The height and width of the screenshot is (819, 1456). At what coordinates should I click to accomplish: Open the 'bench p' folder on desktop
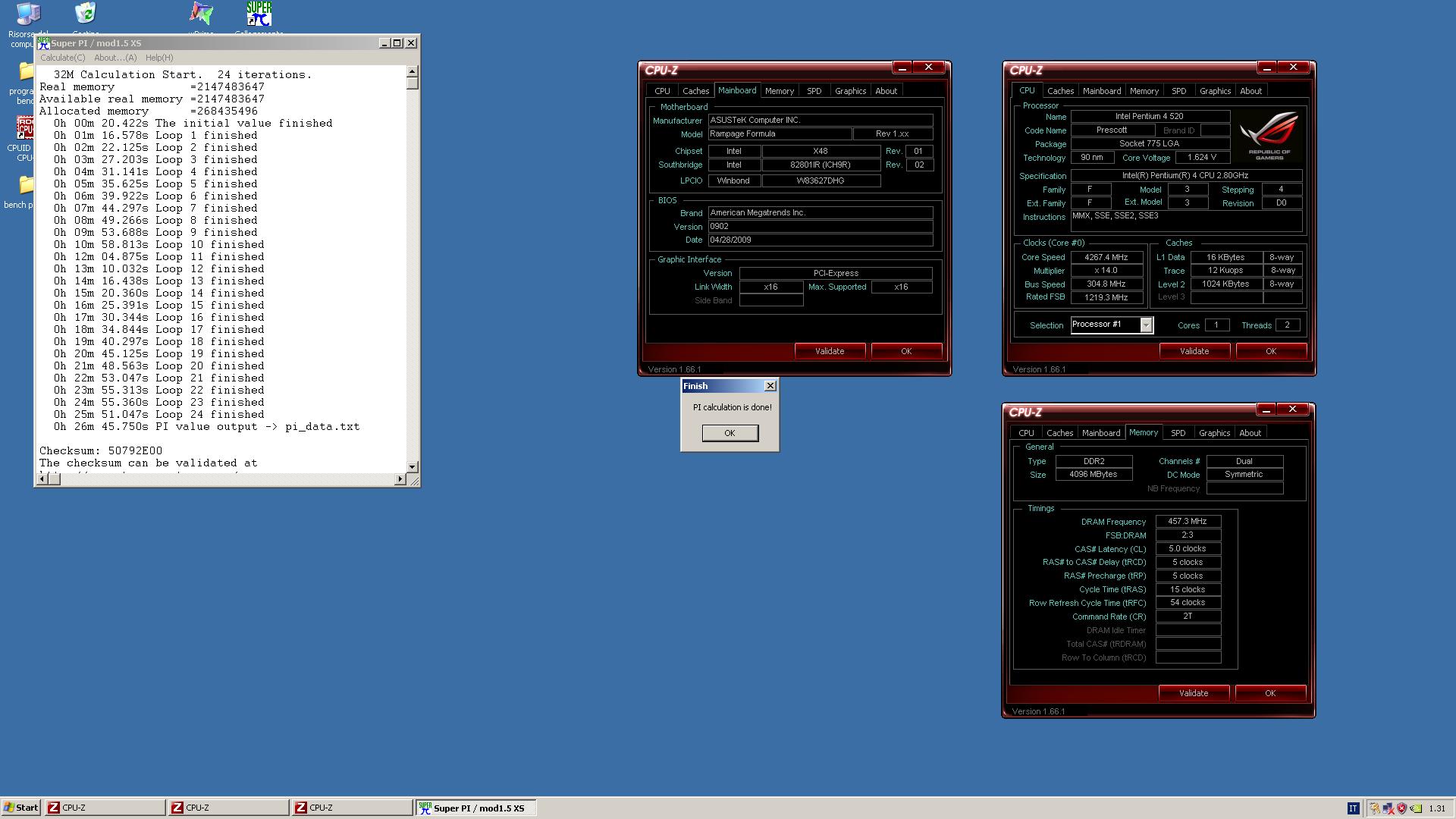[25, 184]
